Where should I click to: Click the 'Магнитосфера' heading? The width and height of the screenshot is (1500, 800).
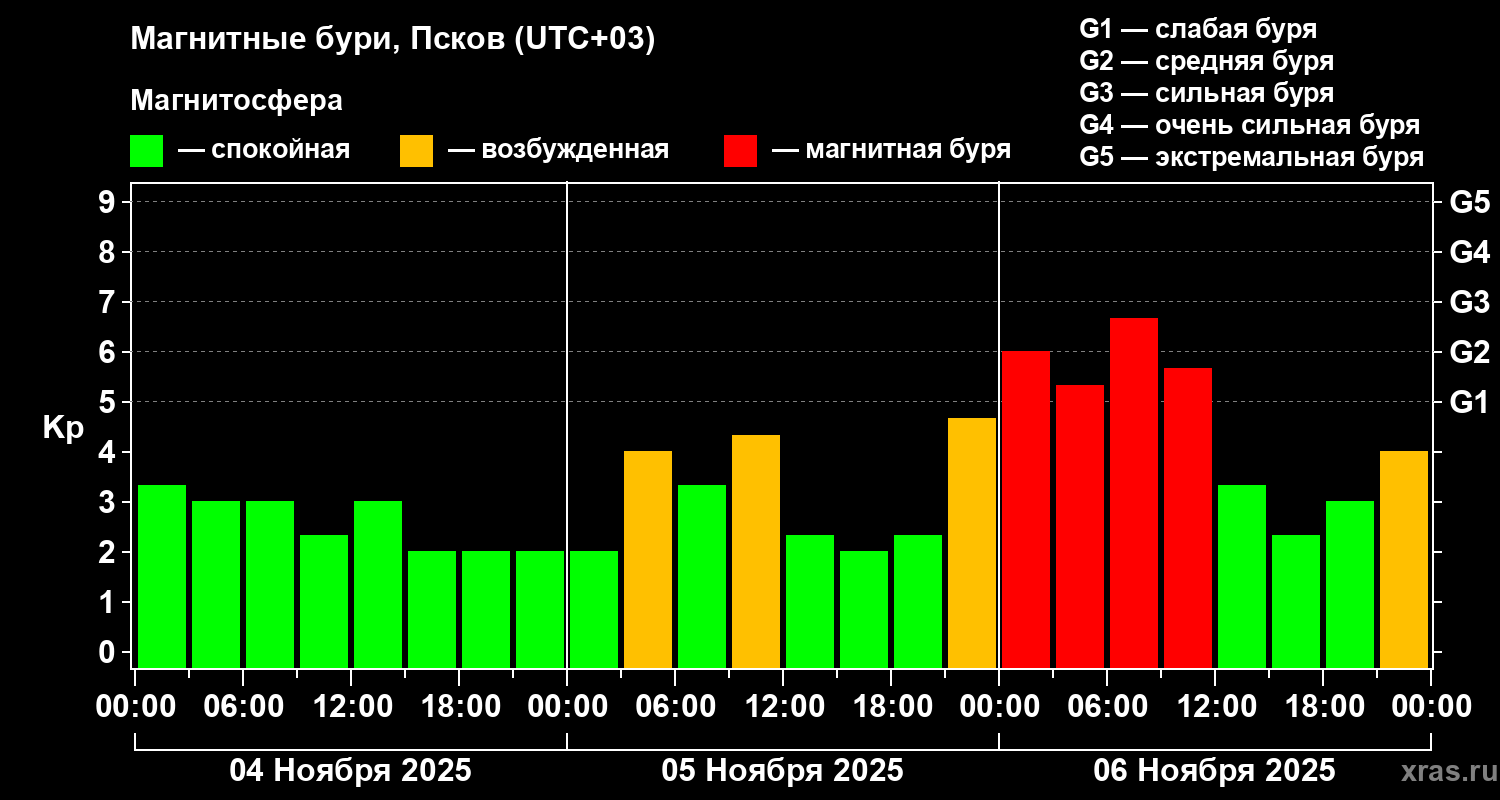[x=236, y=101]
